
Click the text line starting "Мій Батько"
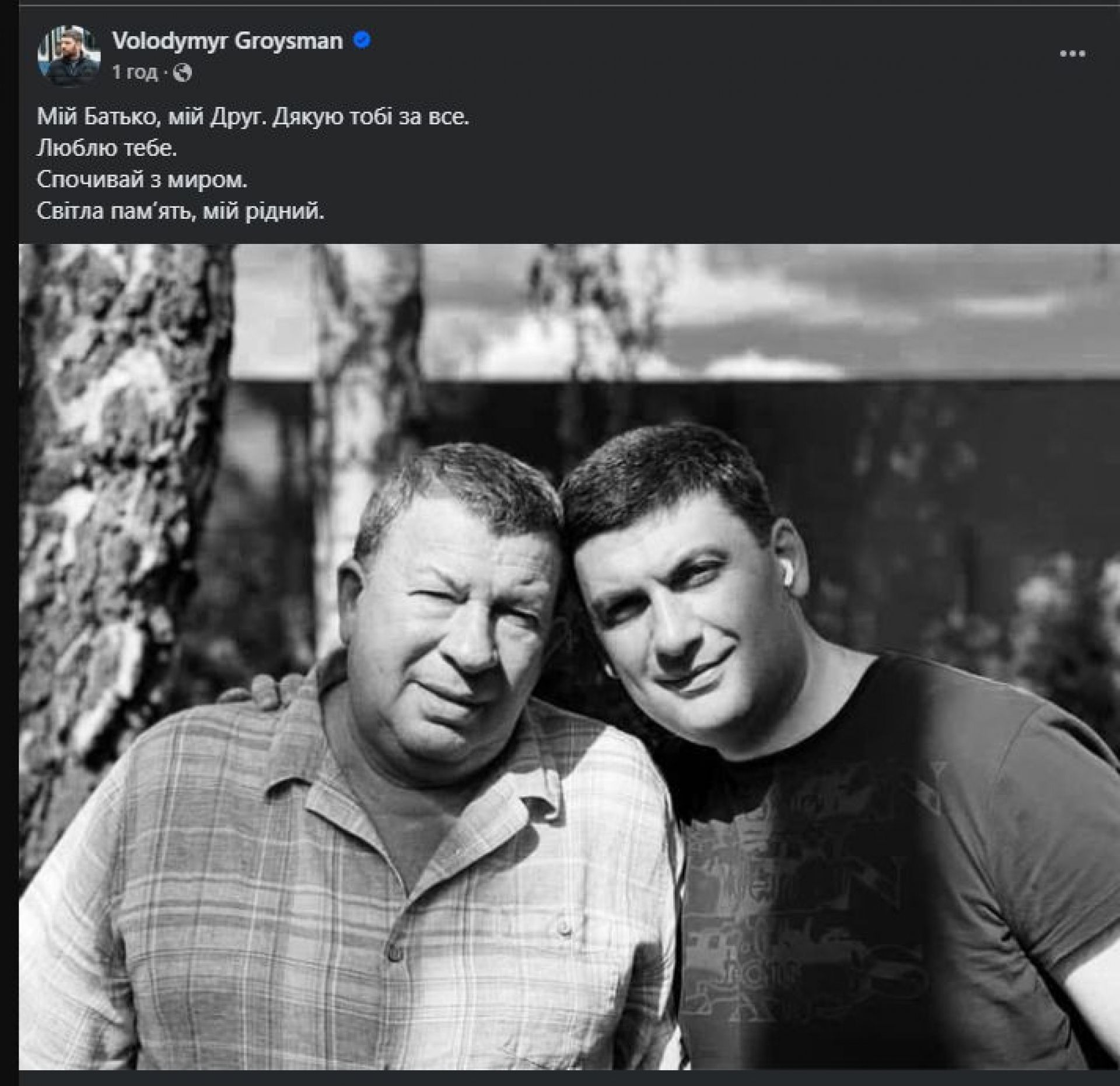point(253,118)
